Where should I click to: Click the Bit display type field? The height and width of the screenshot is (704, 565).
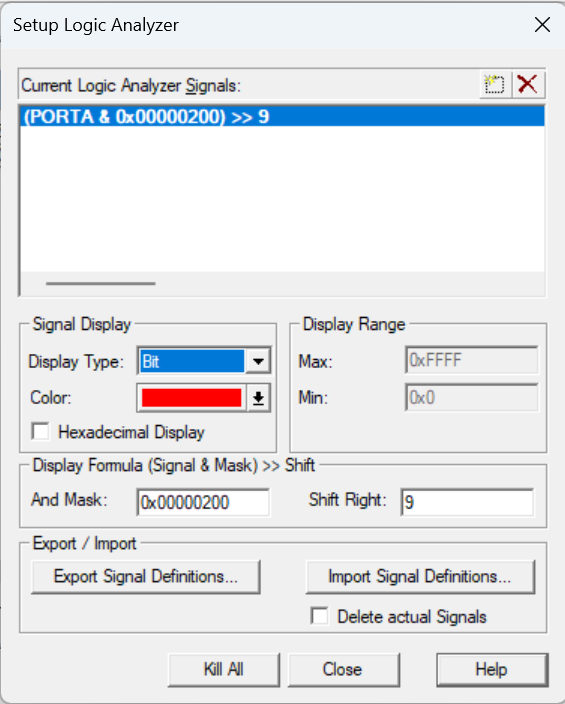pyautogui.click(x=192, y=361)
